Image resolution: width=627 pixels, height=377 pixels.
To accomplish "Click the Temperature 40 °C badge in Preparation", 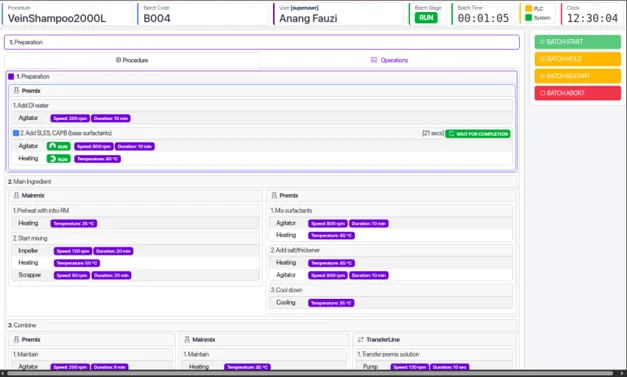I will 98,159.
